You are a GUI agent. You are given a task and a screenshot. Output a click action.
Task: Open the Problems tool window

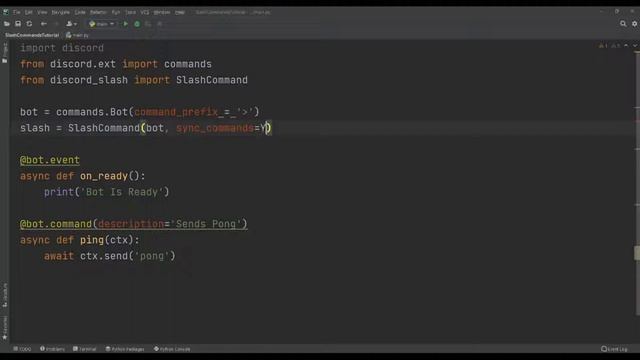pos(52,349)
